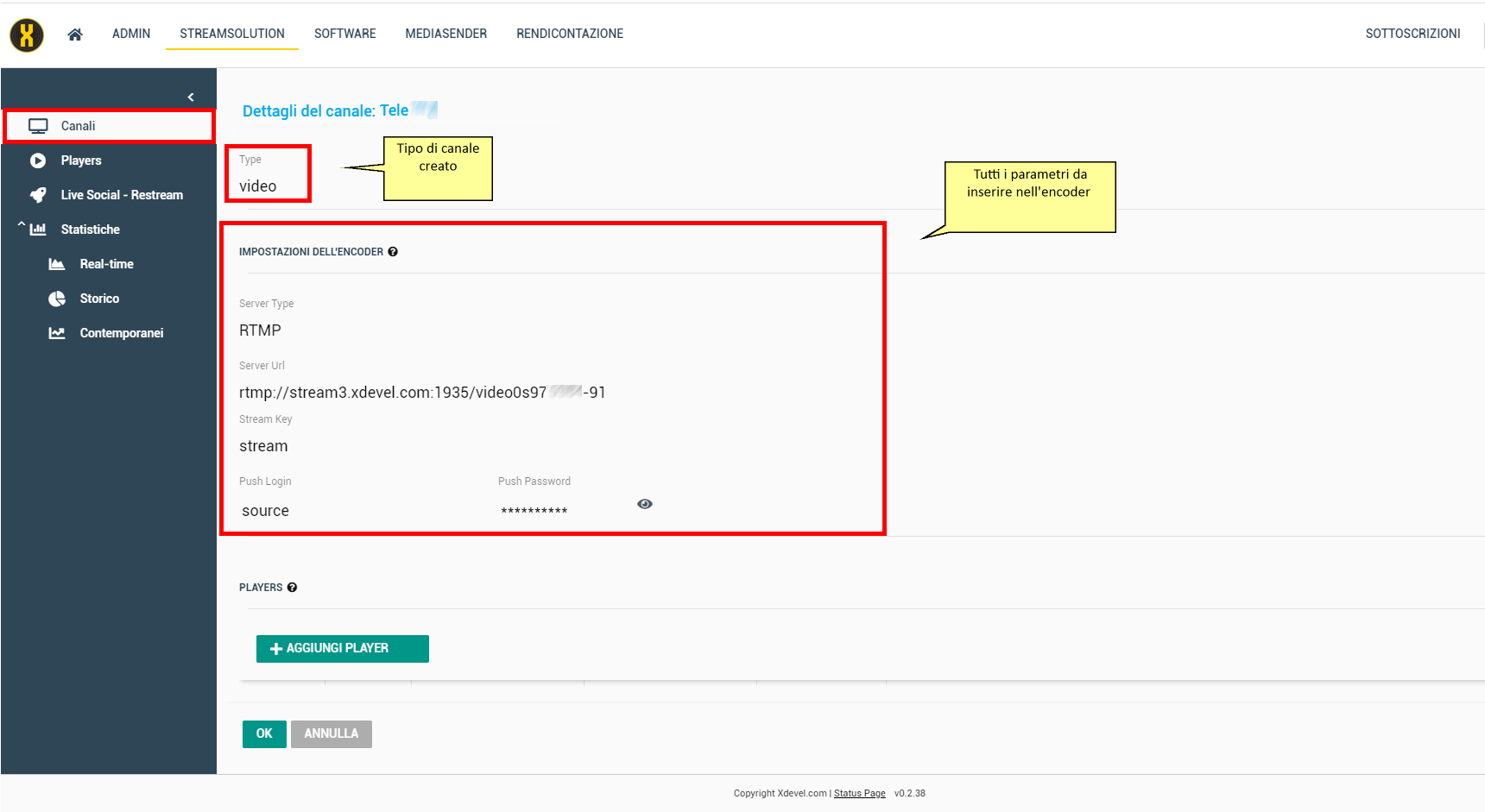Open the ADMIN menu

click(x=131, y=34)
